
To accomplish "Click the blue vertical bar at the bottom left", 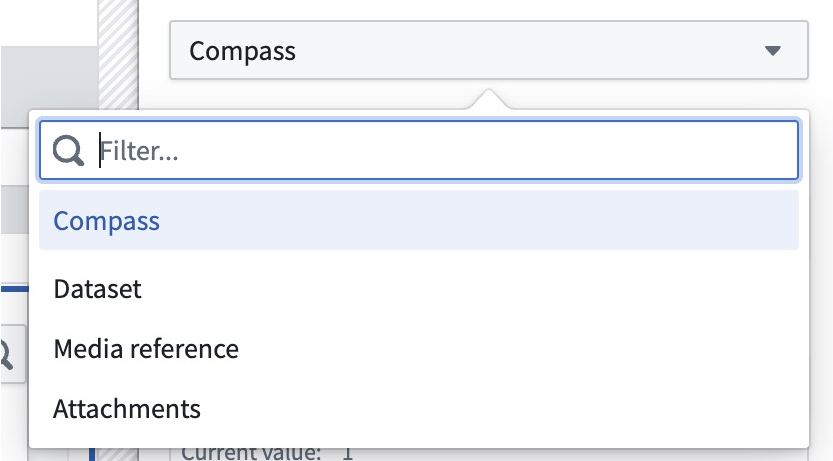I will click(92, 455).
